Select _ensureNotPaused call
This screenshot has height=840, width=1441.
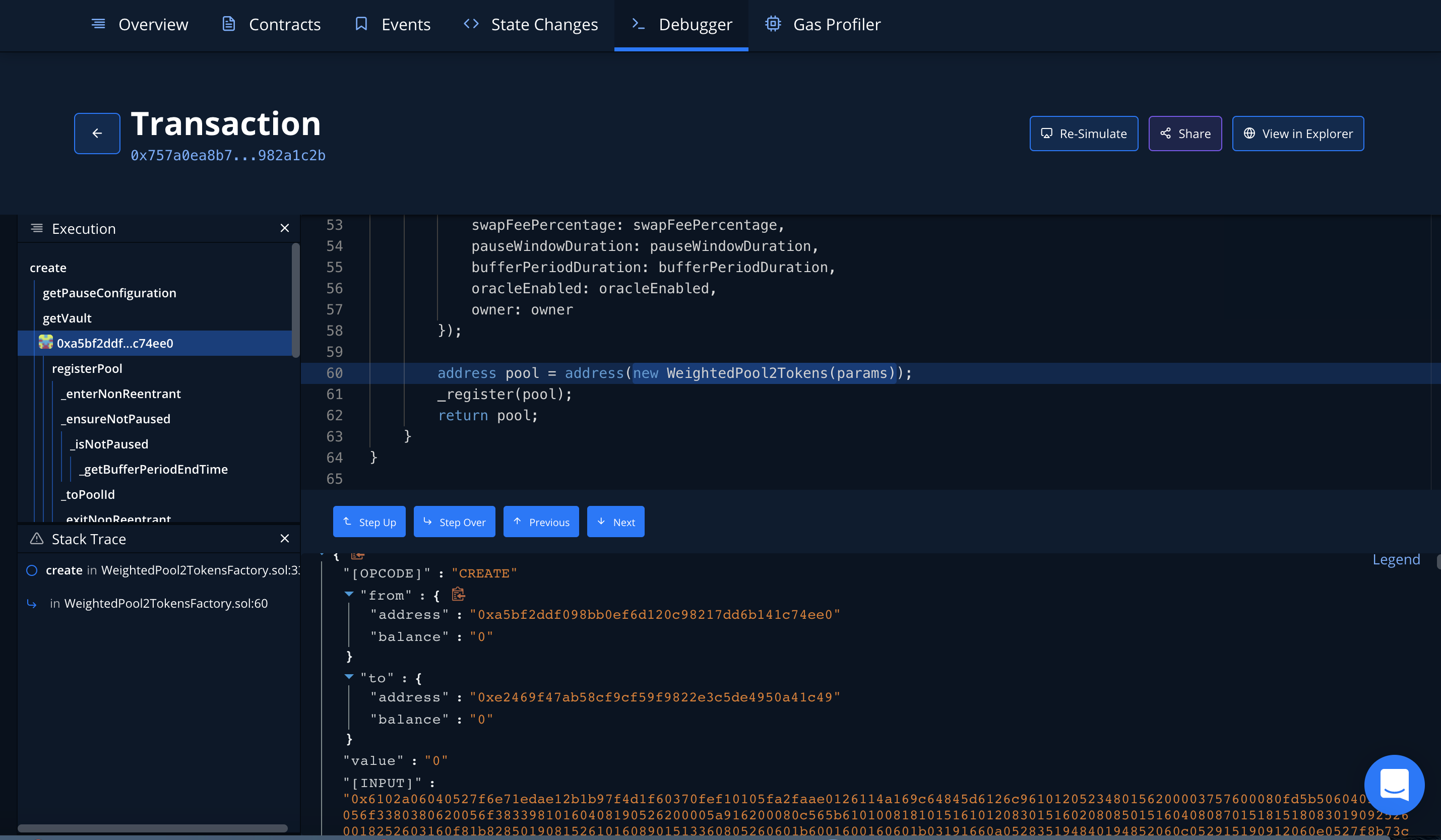coord(115,419)
